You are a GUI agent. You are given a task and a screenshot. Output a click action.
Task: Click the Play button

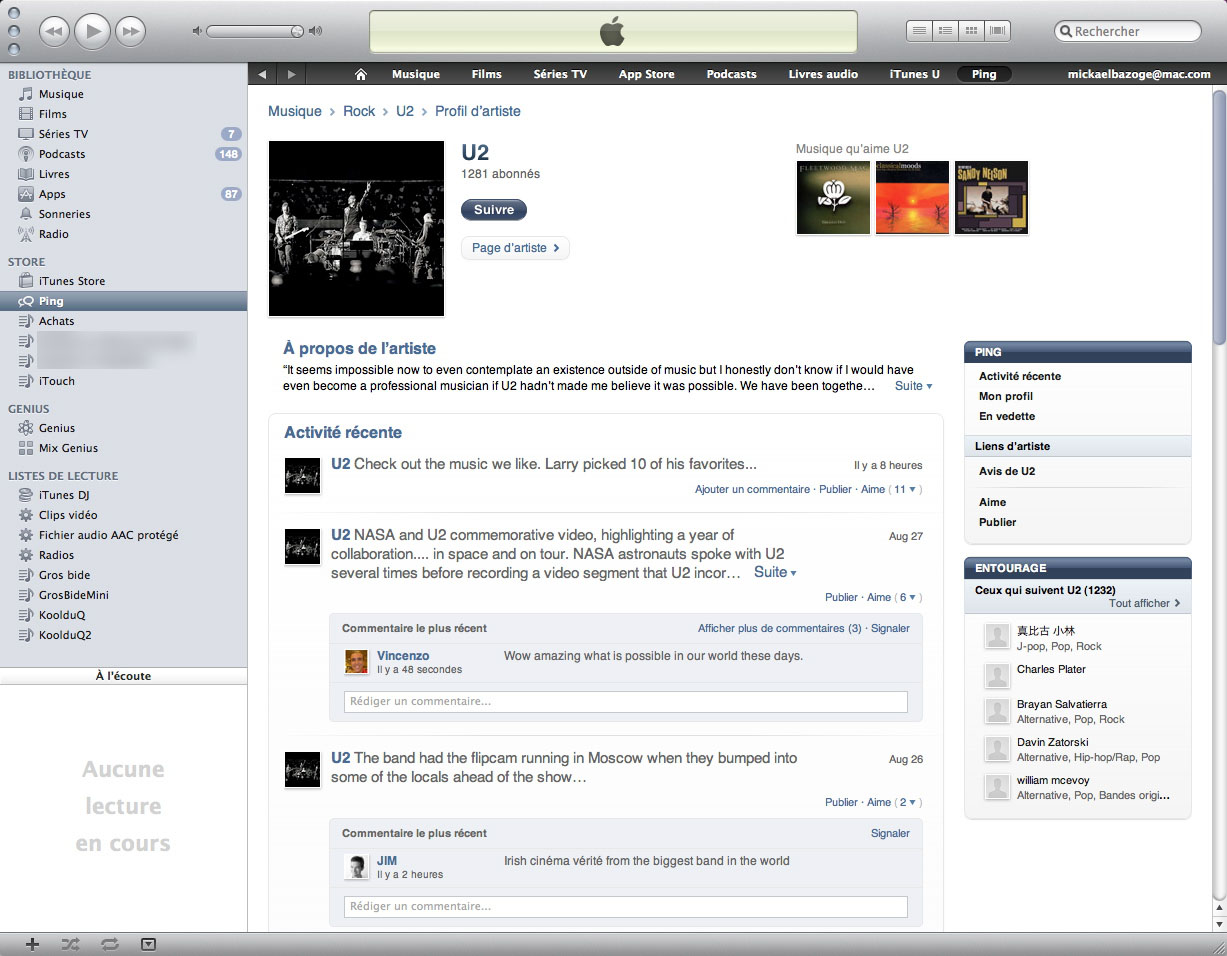click(93, 32)
